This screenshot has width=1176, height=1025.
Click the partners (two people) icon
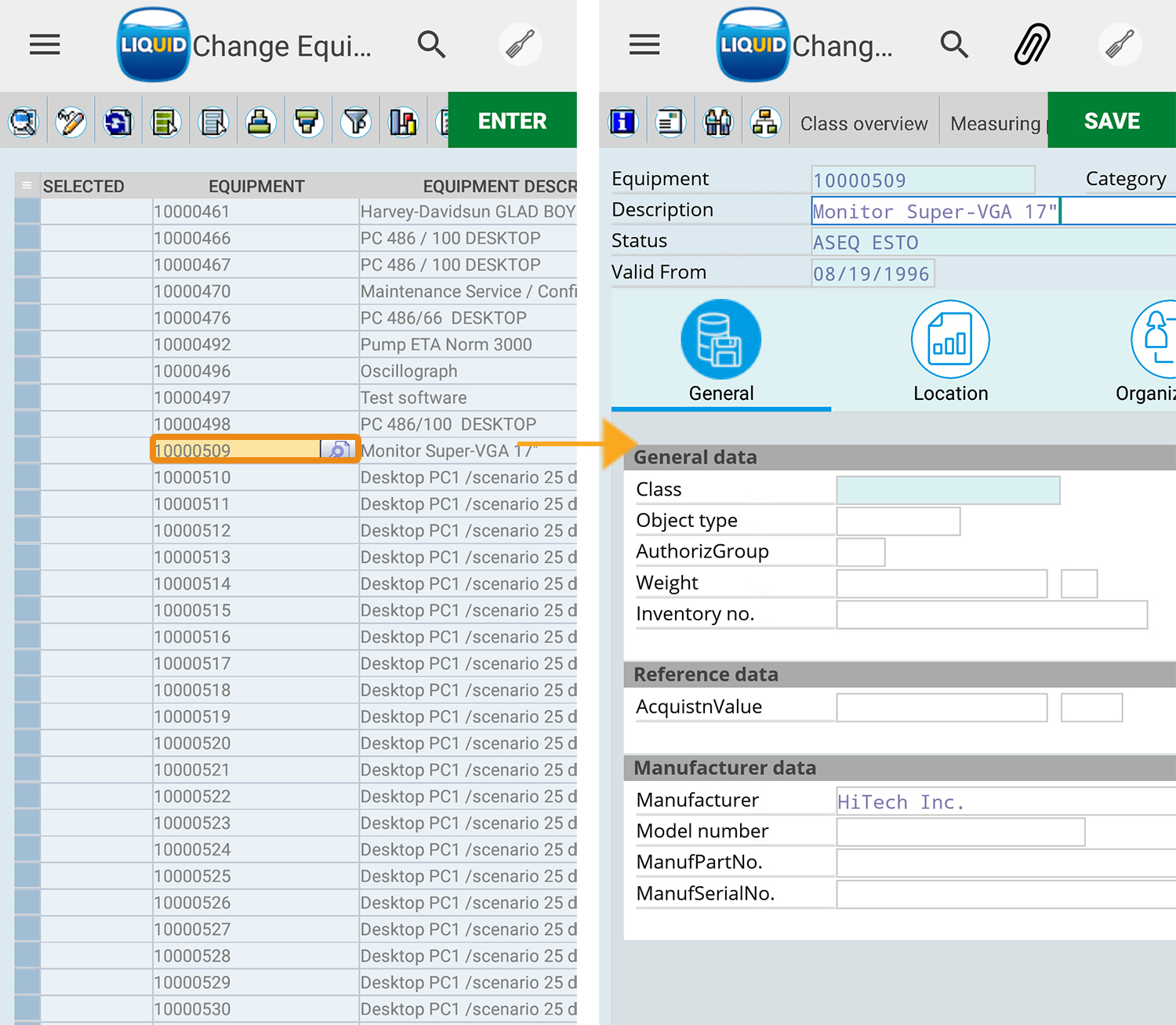point(717,122)
